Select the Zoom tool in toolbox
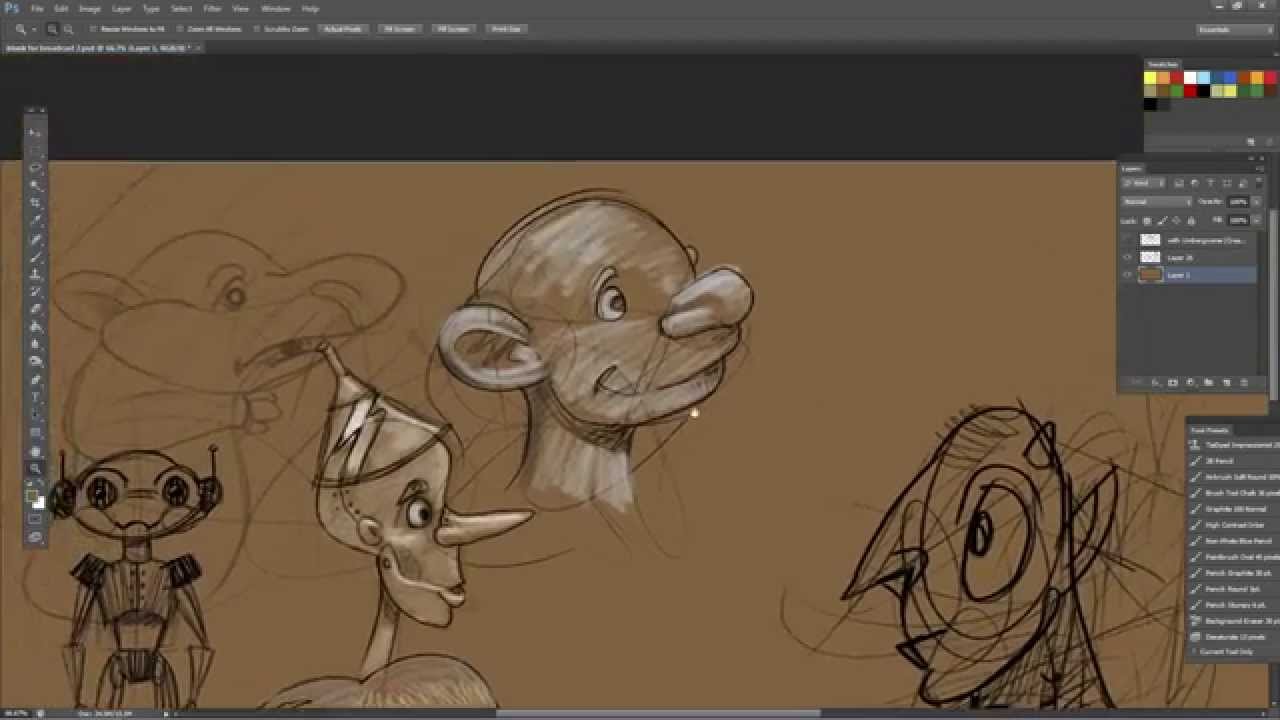This screenshot has width=1280, height=720. 35,469
